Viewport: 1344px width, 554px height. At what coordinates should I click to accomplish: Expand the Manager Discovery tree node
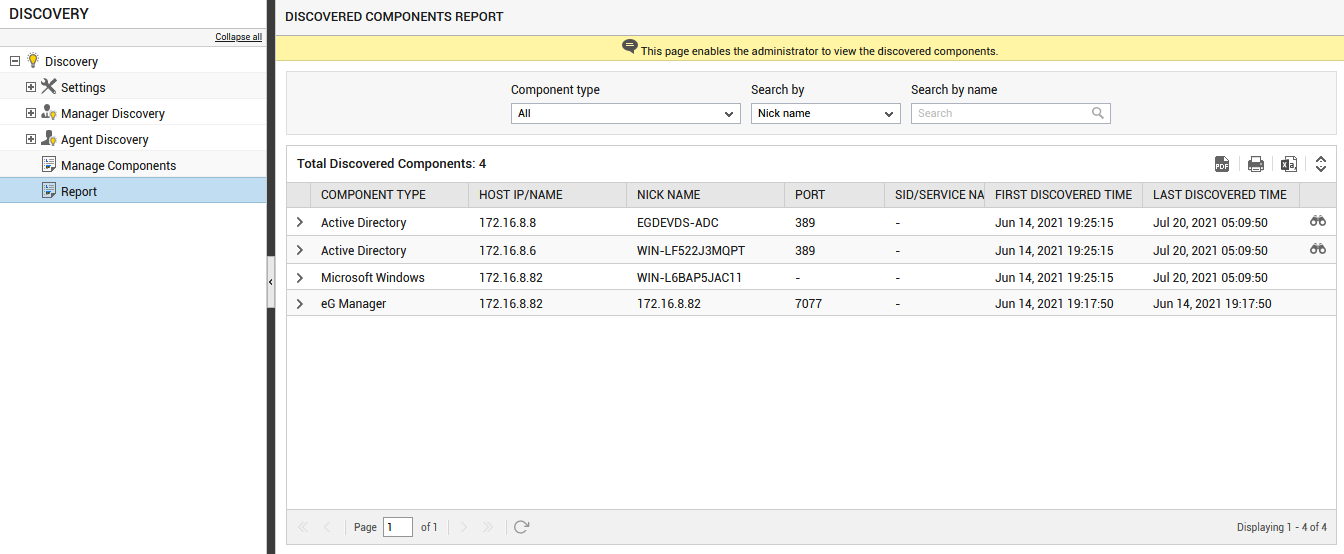pos(31,113)
